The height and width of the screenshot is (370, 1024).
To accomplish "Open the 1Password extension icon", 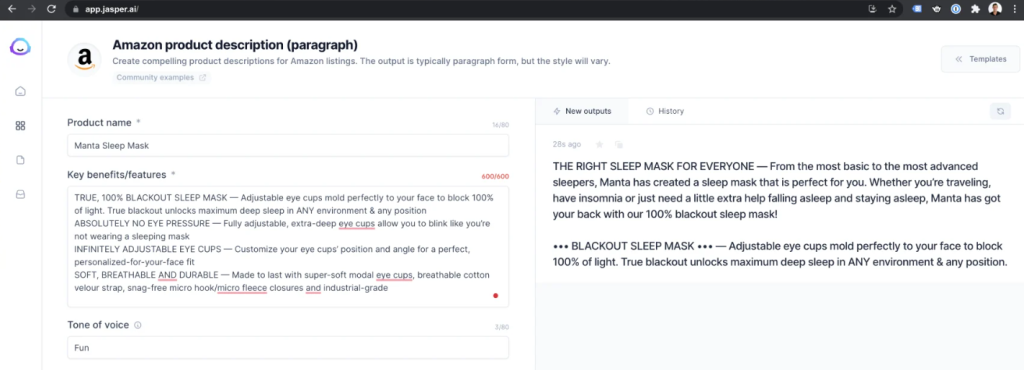I will pyautogui.click(x=956, y=9).
